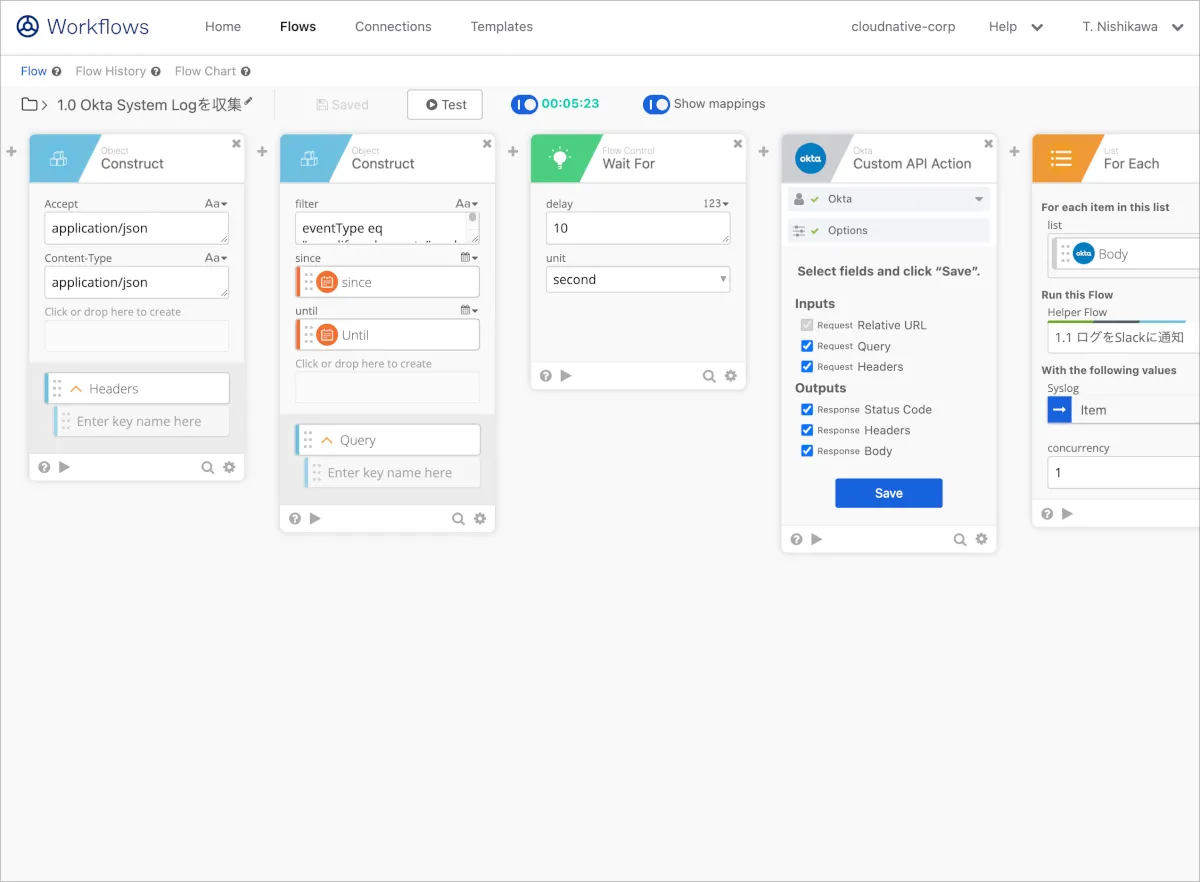
Task: Add card before first Construct with plus
Action: (x=11, y=151)
